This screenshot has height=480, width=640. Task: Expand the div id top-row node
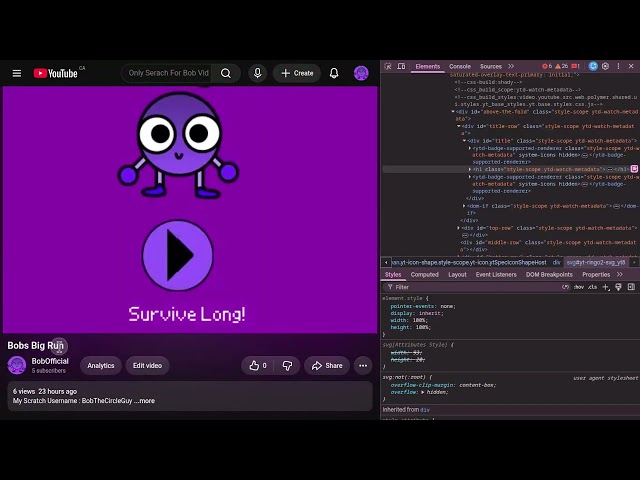pos(458,228)
